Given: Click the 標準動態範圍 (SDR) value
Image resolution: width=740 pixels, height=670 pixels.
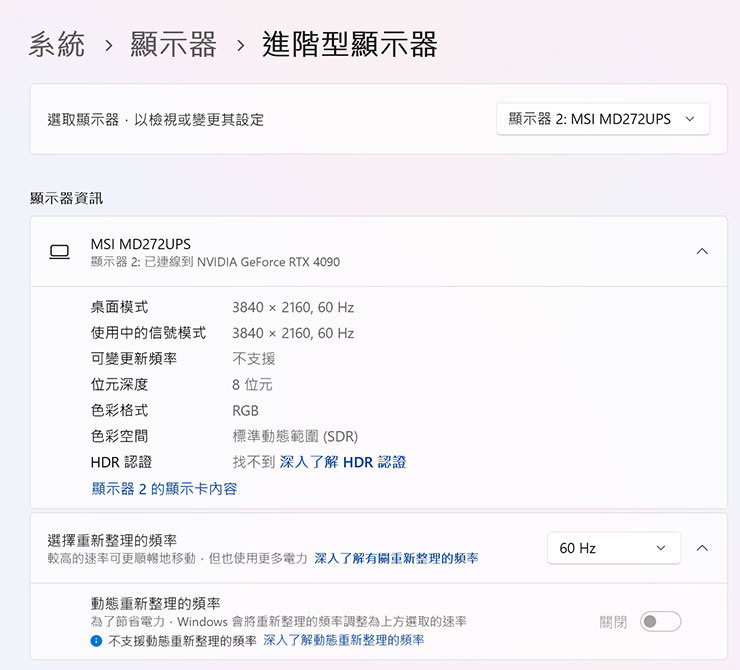Looking at the screenshot, I should (295, 436).
